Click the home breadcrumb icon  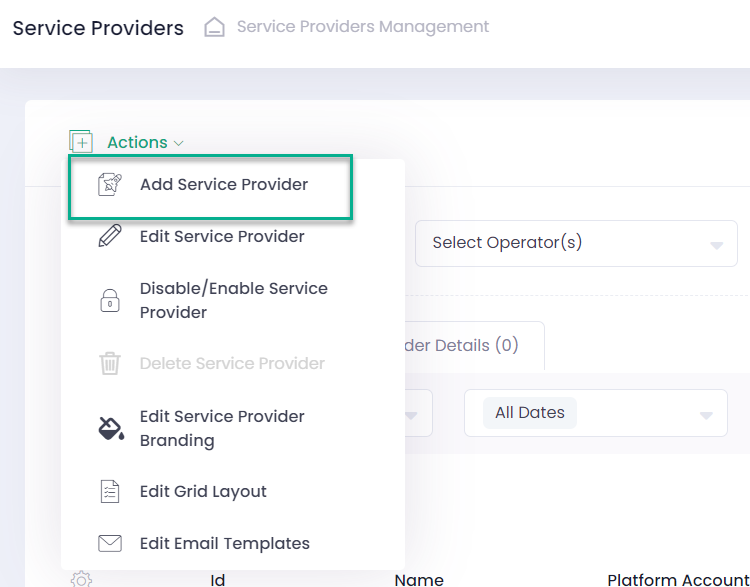click(214, 28)
